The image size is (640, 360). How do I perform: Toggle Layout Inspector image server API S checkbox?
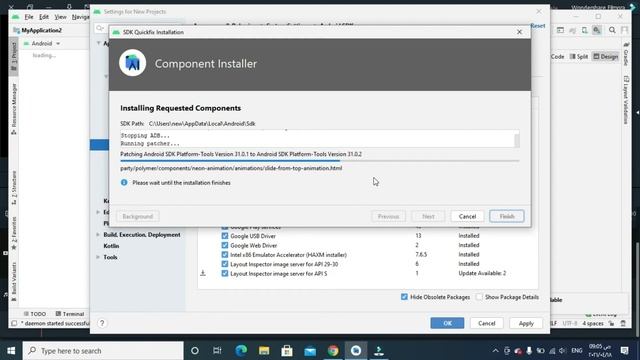click(x=224, y=273)
